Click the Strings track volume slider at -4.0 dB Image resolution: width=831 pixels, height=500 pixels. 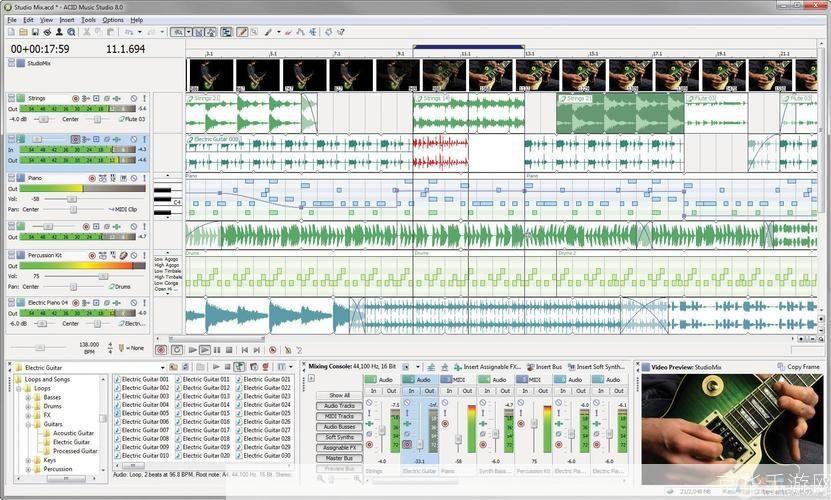[x=43, y=119]
